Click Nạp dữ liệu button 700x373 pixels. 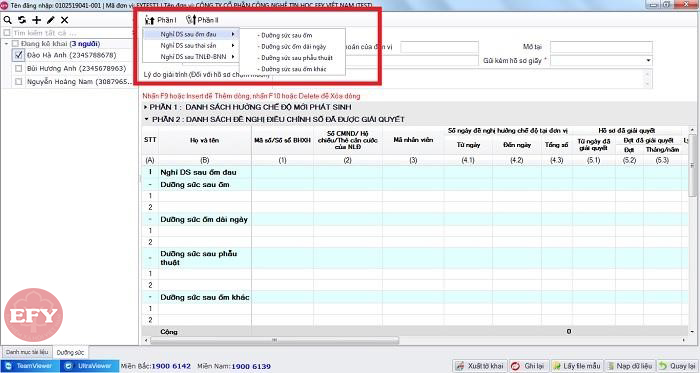pyautogui.click(x=630, y=366)
